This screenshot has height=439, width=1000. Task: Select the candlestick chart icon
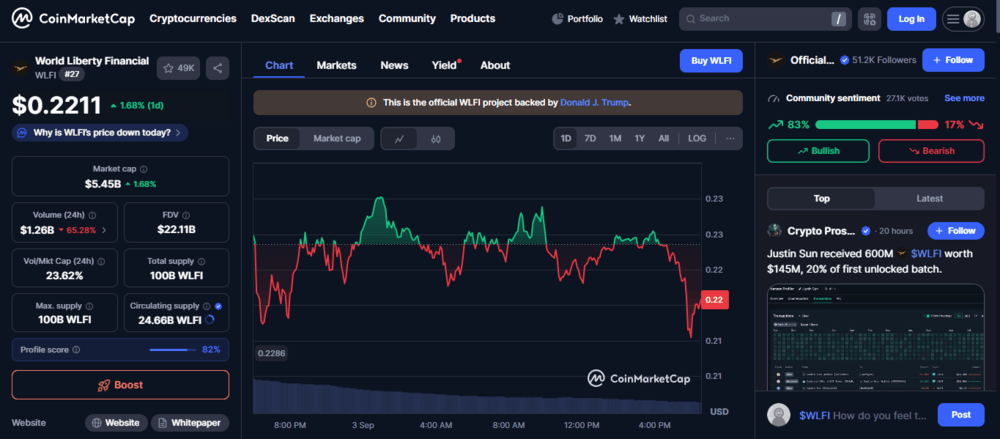pos(436,138)
